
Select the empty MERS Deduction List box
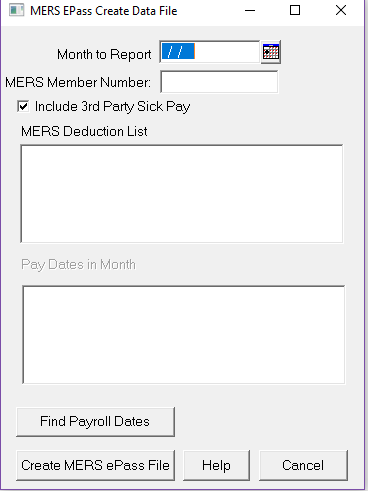pos(182,194)
